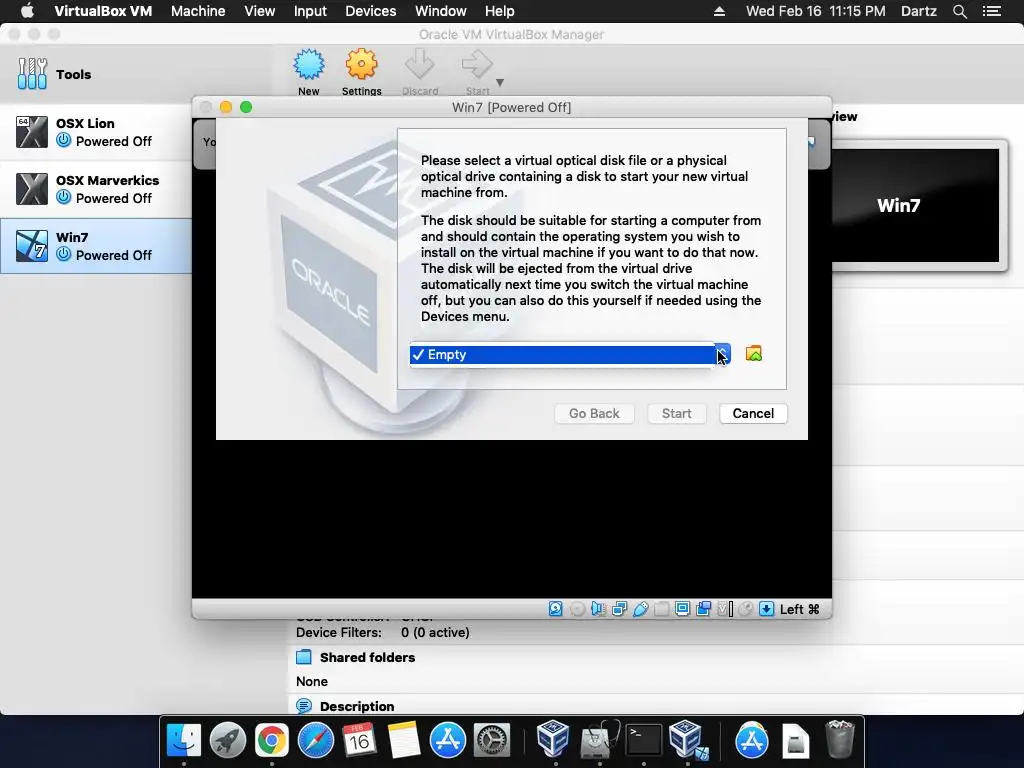Viewport: 1024px width, 768px height.
Task: Open System Preferences from the dock
Action: tap(491, 741)
